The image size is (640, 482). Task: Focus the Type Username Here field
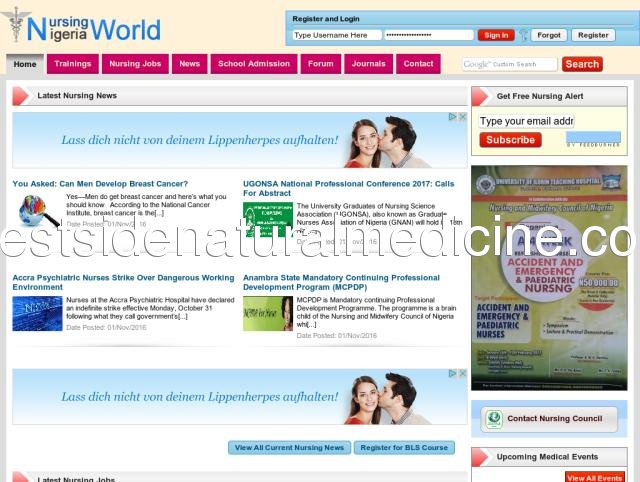[x=337, y=35]
